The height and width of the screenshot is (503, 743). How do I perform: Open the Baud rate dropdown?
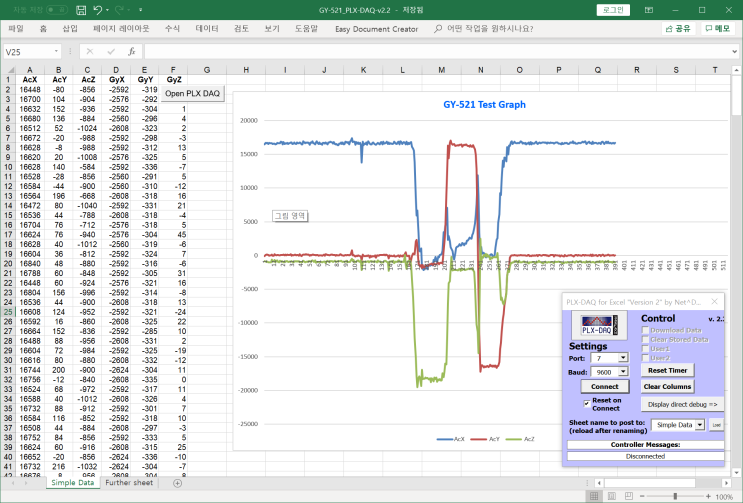click(x=622, y=371)
